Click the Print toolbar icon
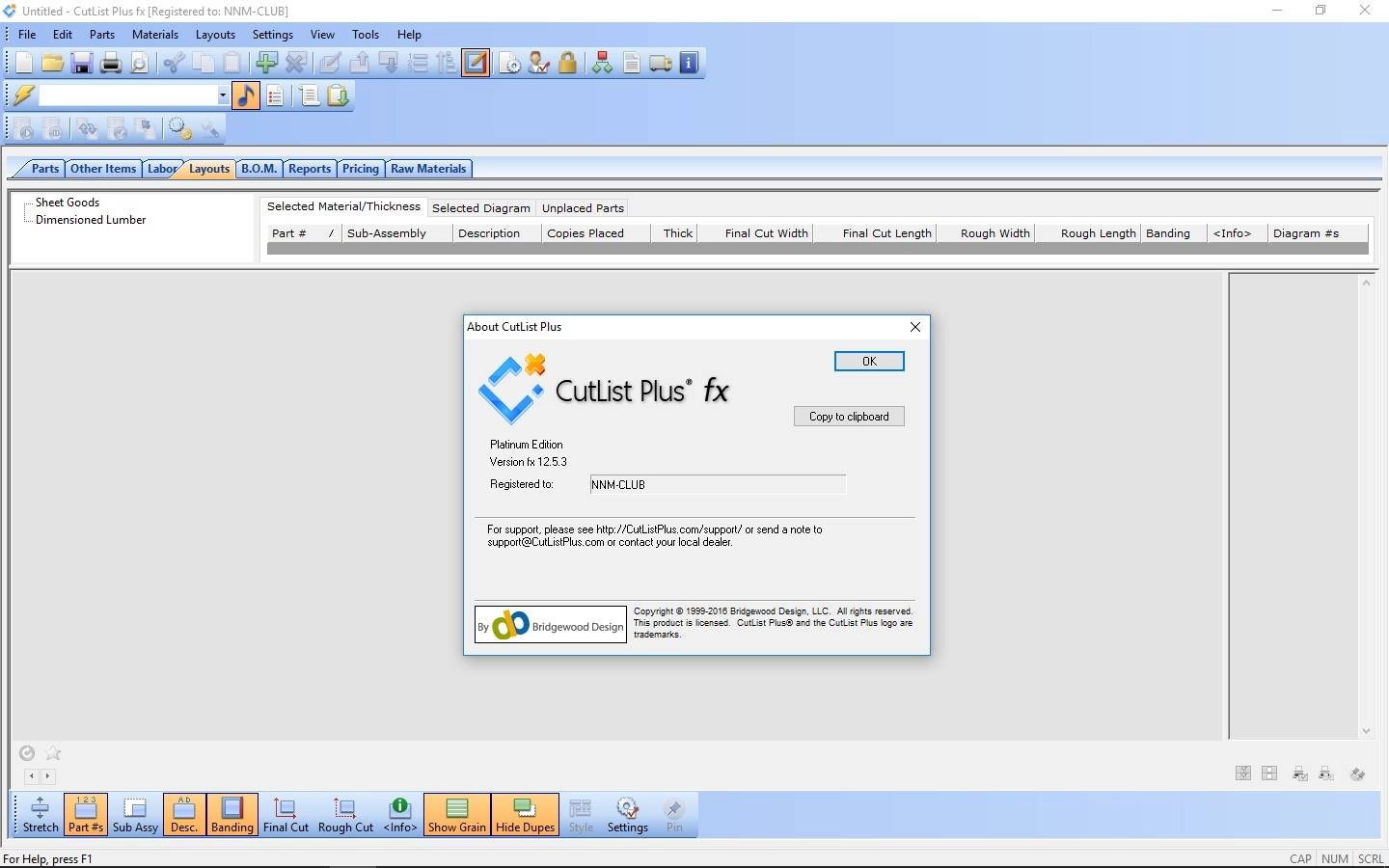Viewport: 1389px width, 868px height. pos(111,64)
